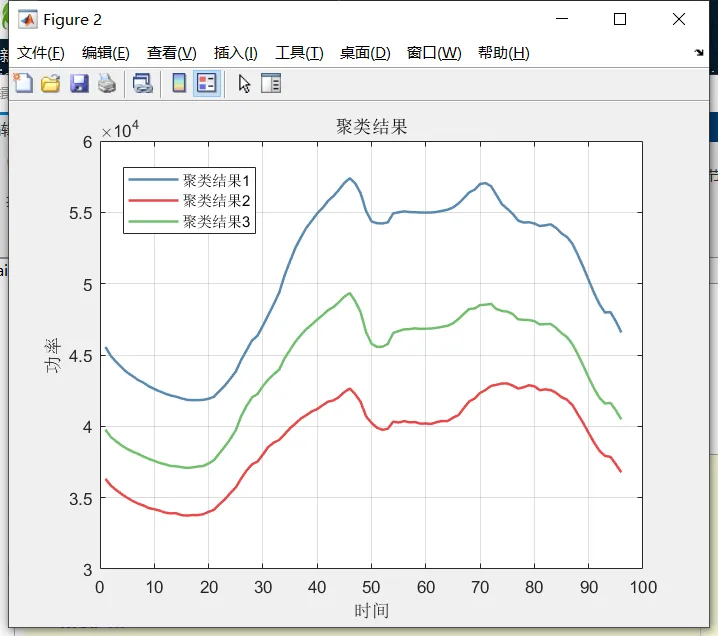Screen dimensions: 718x636
Task: Maximize the Figure 2 window
Action: pos(620,19)
